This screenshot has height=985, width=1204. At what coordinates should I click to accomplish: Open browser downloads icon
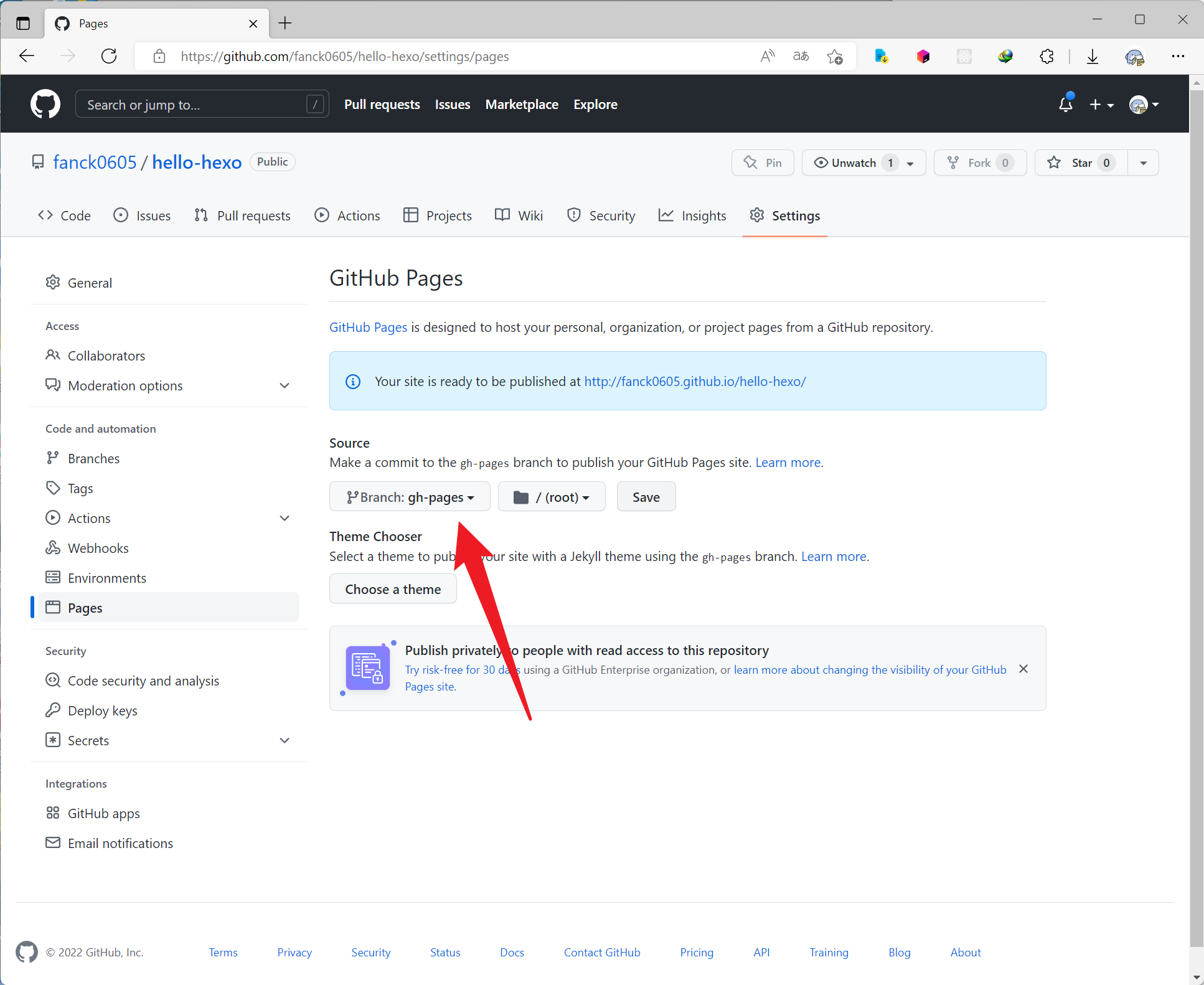pyautogui.click(x=1093, y=57)
